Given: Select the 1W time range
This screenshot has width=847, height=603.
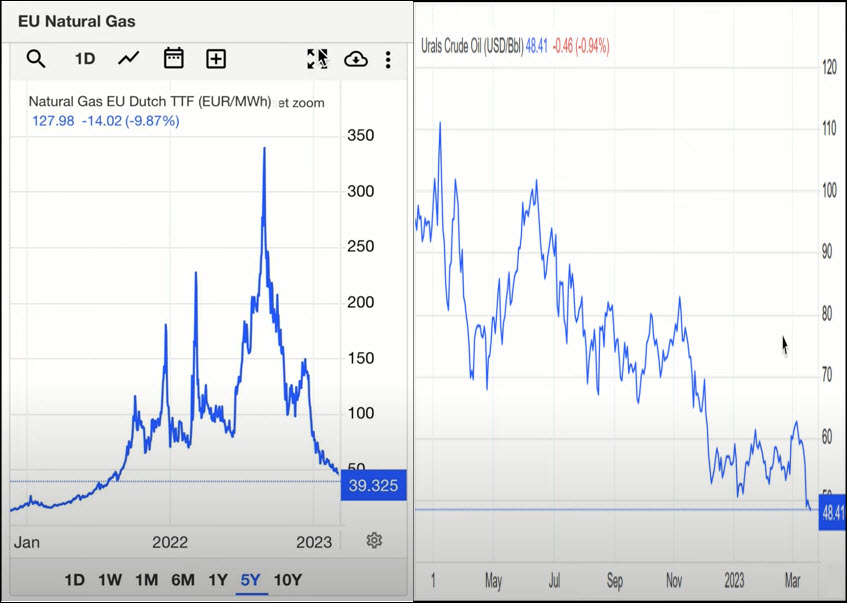Looking at the screenshot, I should [110, 580].
